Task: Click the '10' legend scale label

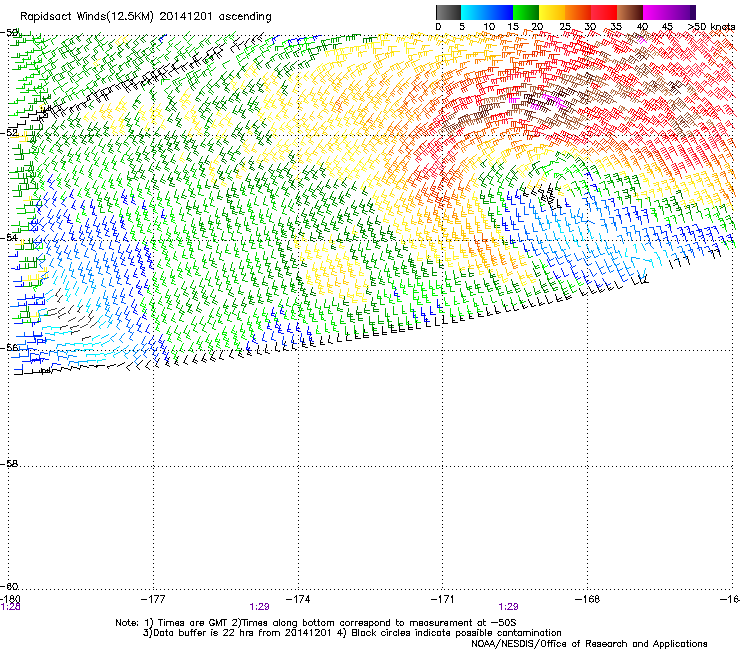Action: 489,27
